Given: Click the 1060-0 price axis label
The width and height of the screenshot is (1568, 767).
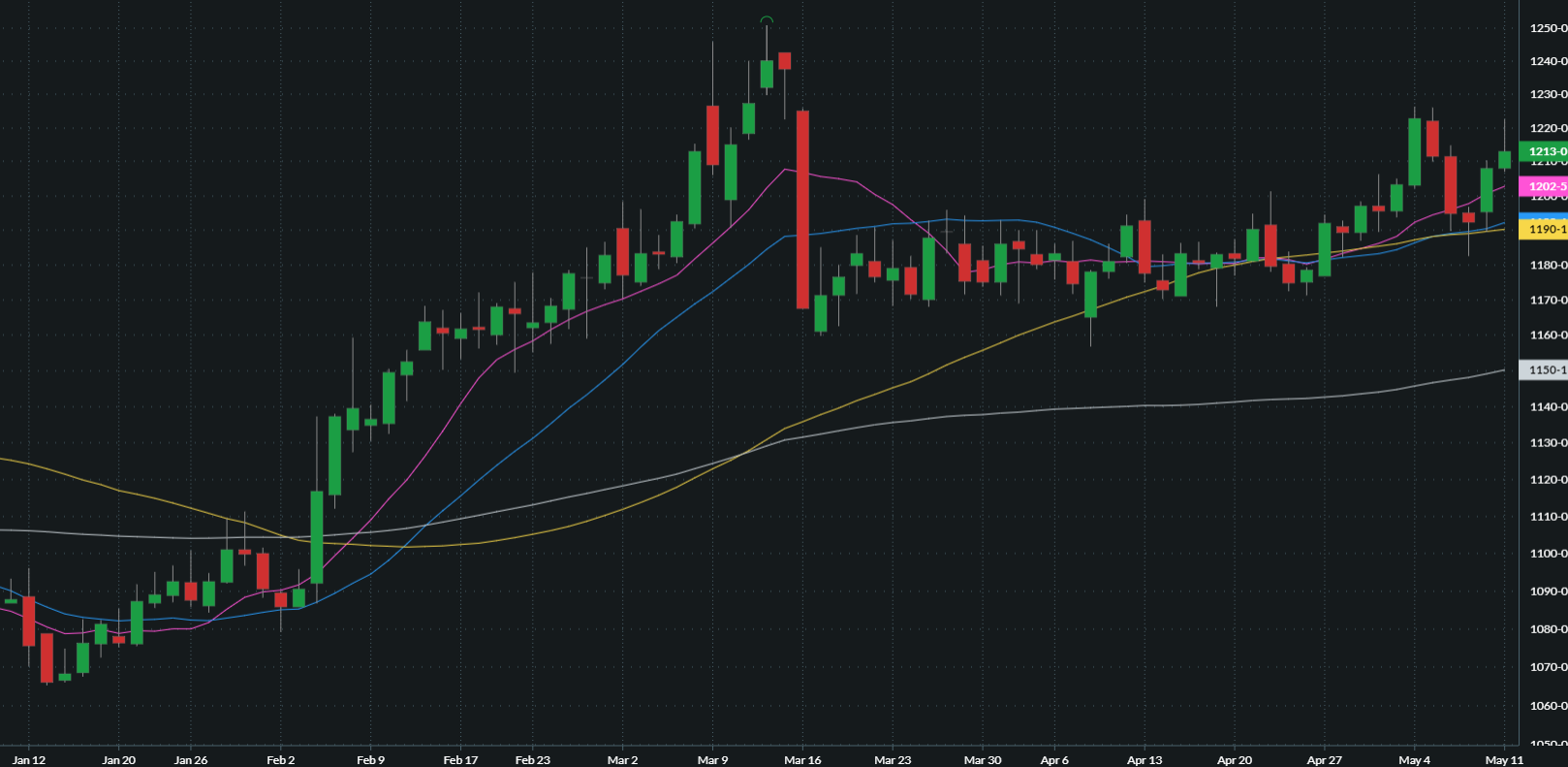Looking at the screenshot, I should tap(1548, 705).
